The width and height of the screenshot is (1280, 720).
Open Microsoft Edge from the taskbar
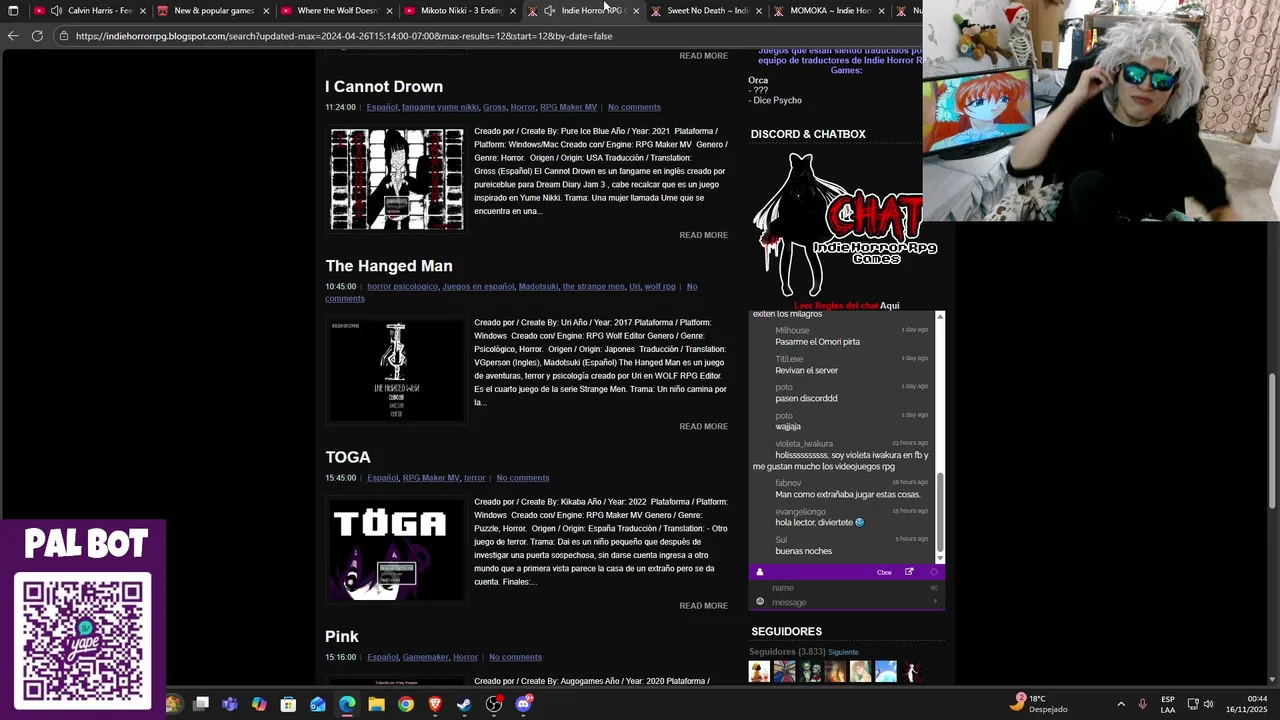(x=347, y=704)
